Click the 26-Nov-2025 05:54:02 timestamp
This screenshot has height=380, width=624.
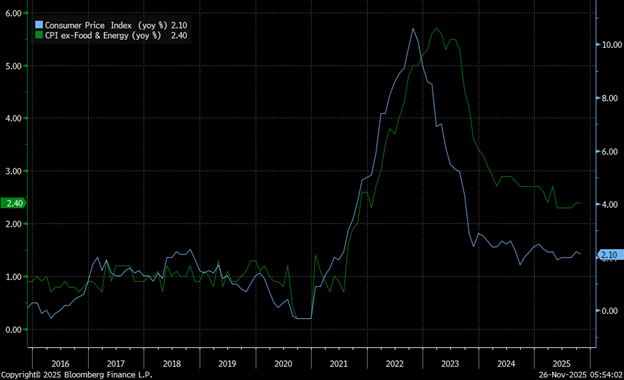[581, 375]
